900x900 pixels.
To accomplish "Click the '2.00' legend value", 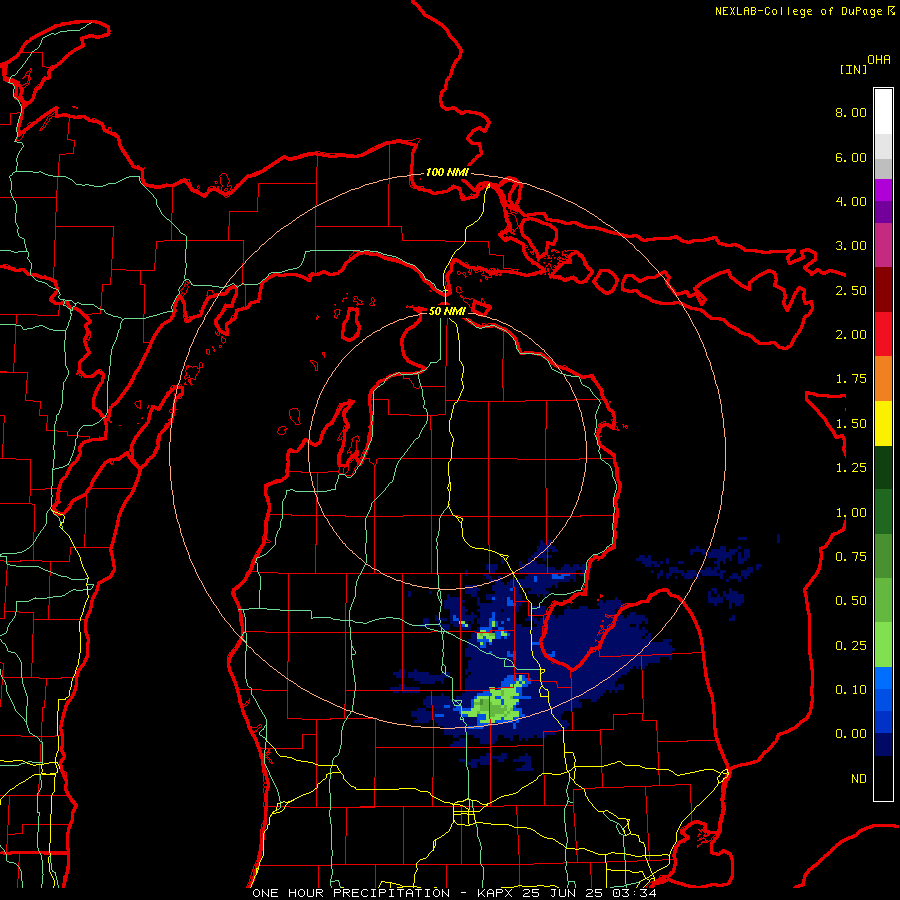I will [x=851, y=335].
